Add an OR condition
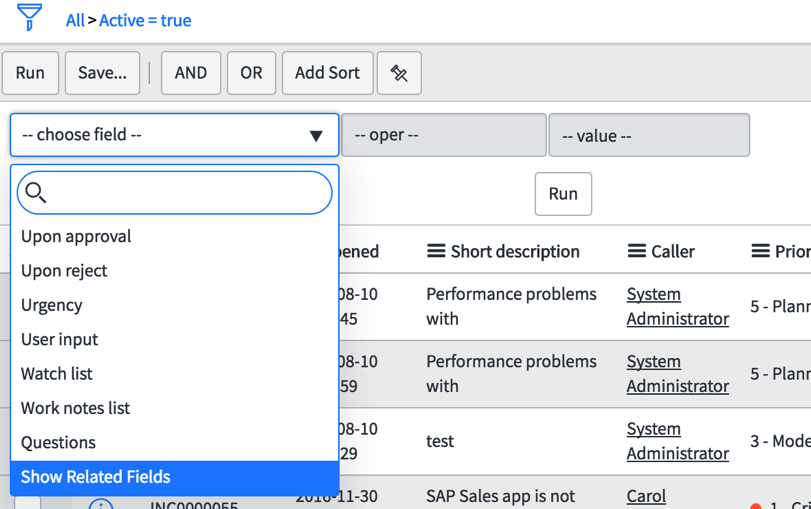The height and width of the screenshot is (509, 811). (251, 73)
